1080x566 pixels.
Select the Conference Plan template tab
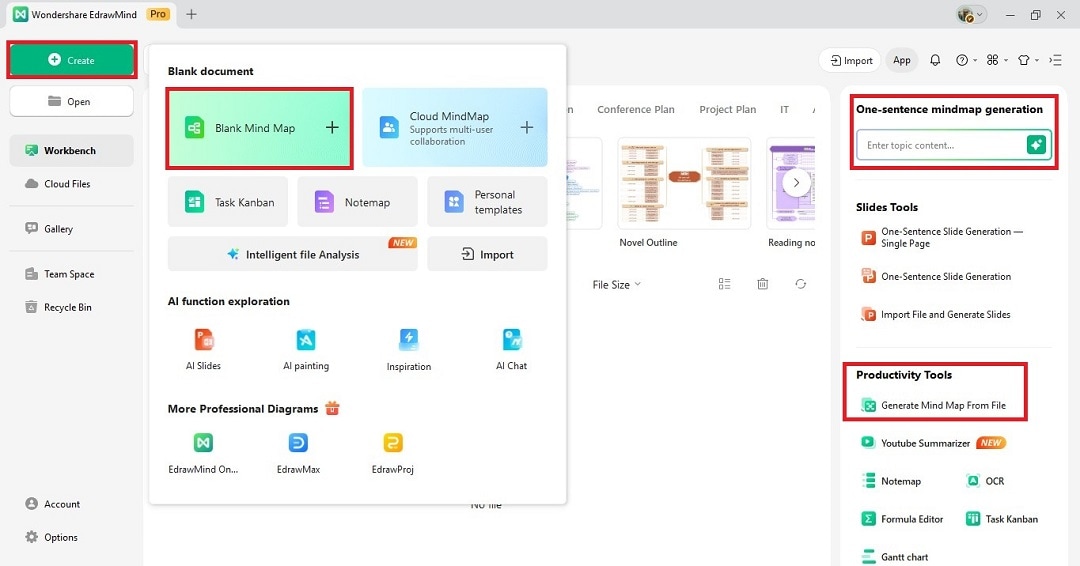pyautogui.click(x=636, y=109)
